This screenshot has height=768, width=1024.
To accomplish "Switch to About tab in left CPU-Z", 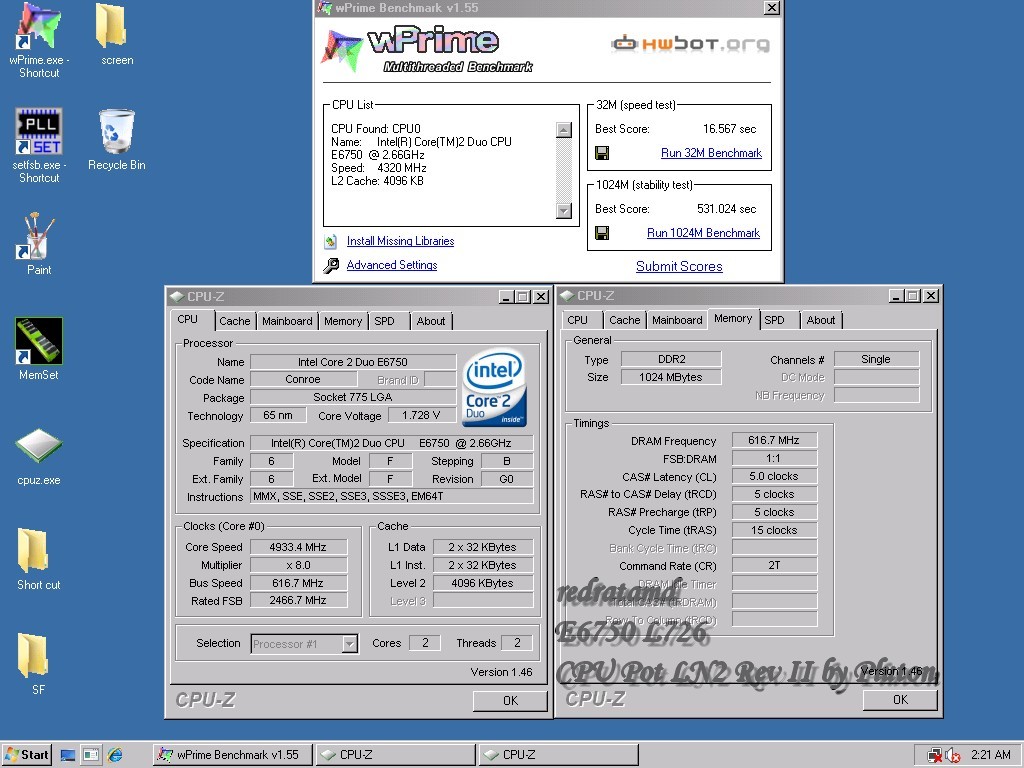I will click(431, 321).
